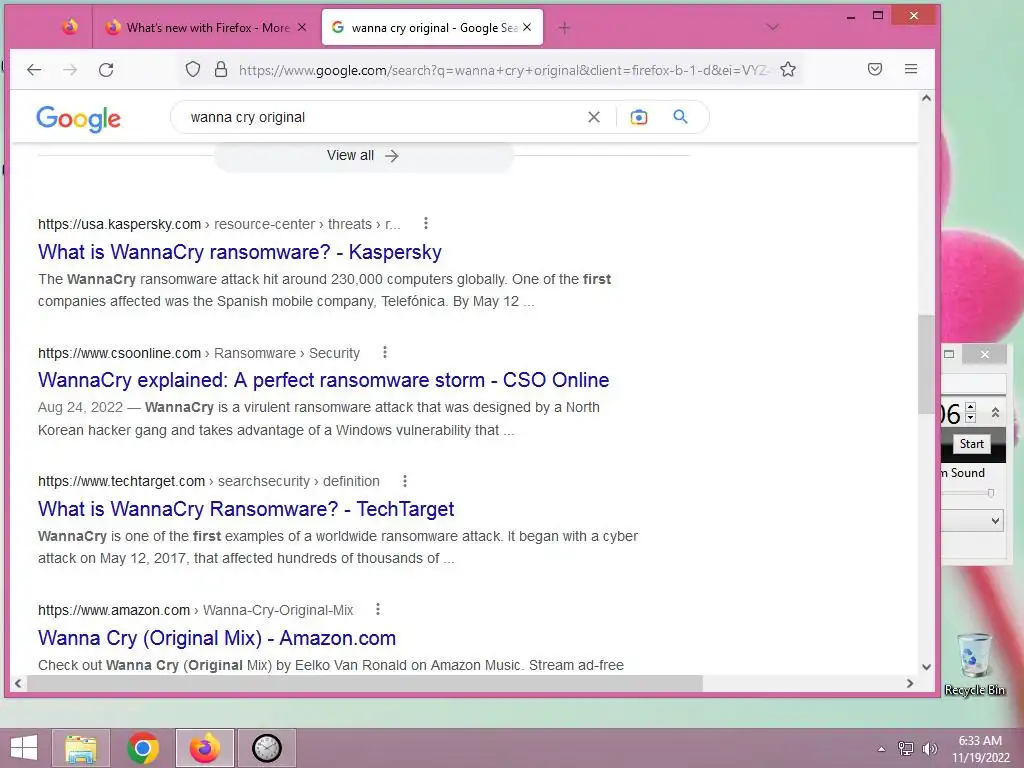The image size is (1024, 768).
Task: Open the Windows Start menu
Action: click(x=24, y=748)
